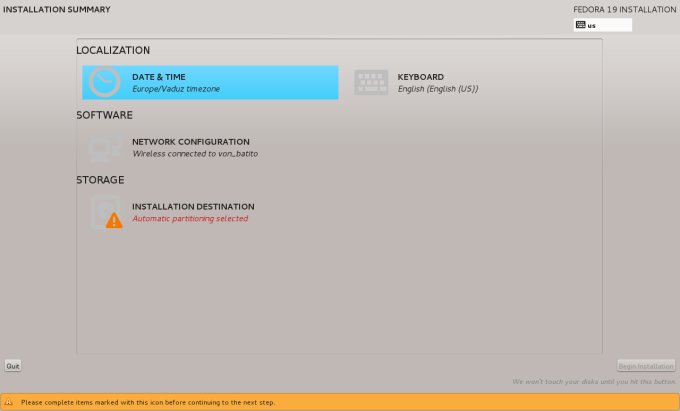This screenshot has width=680, height=411.
Task: Click the Quit button
Action: tap(13, 366)
